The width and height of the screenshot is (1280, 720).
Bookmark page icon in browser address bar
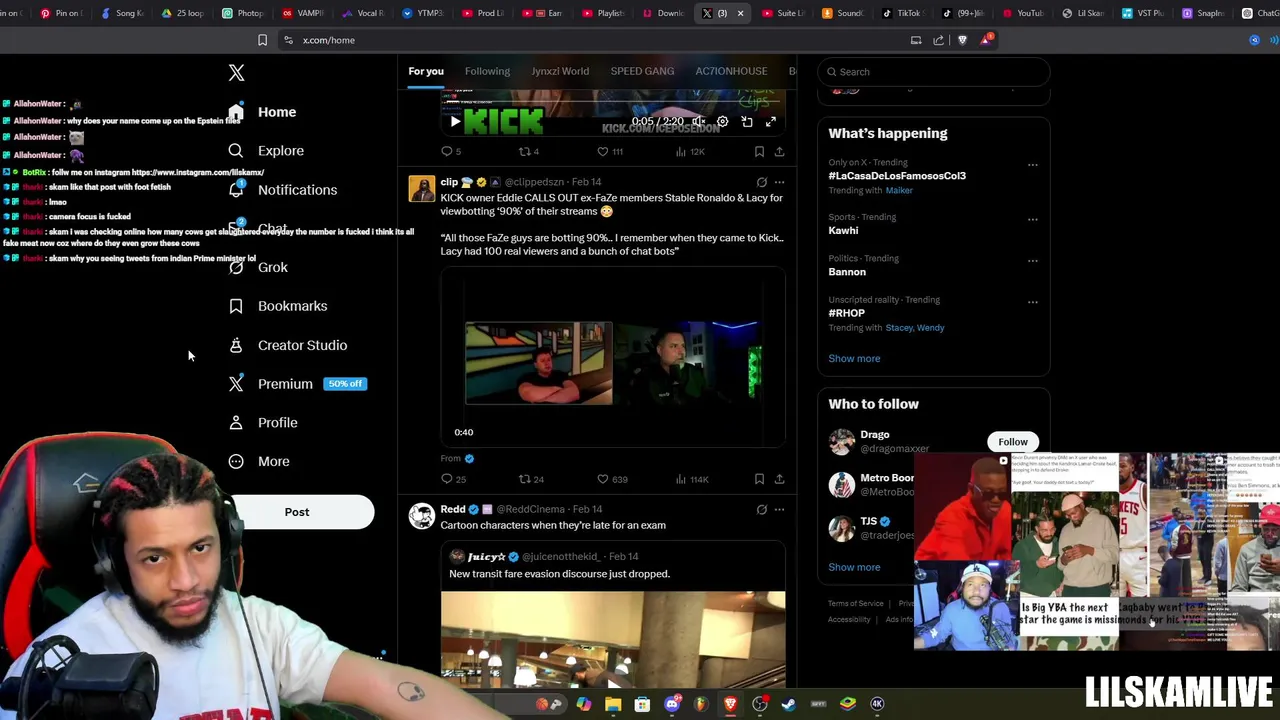(262, 40)
